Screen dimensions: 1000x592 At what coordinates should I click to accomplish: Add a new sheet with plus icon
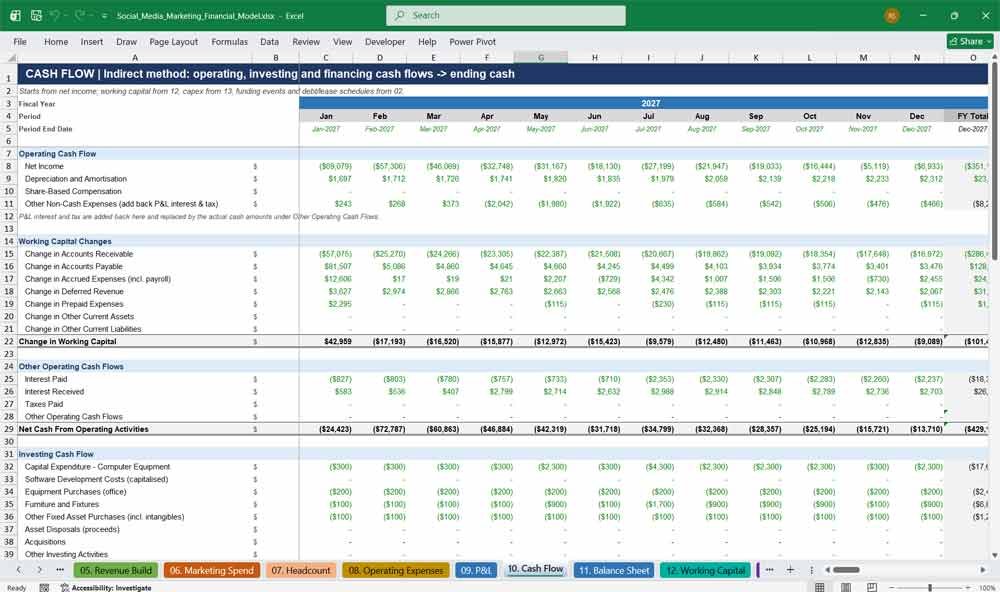(x=790, y=570)
